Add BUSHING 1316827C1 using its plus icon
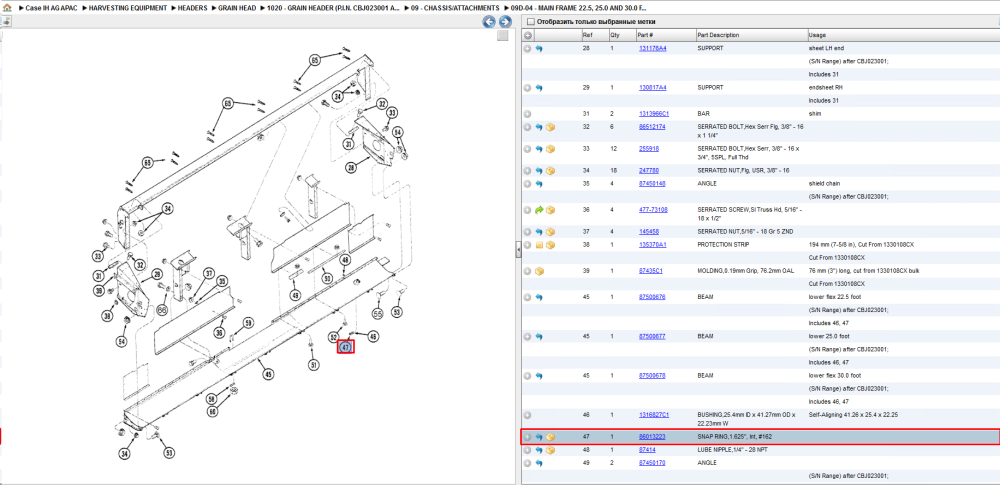Image resolution: width=1000 pixels, height=485 pixels. (x=527, y=415)
